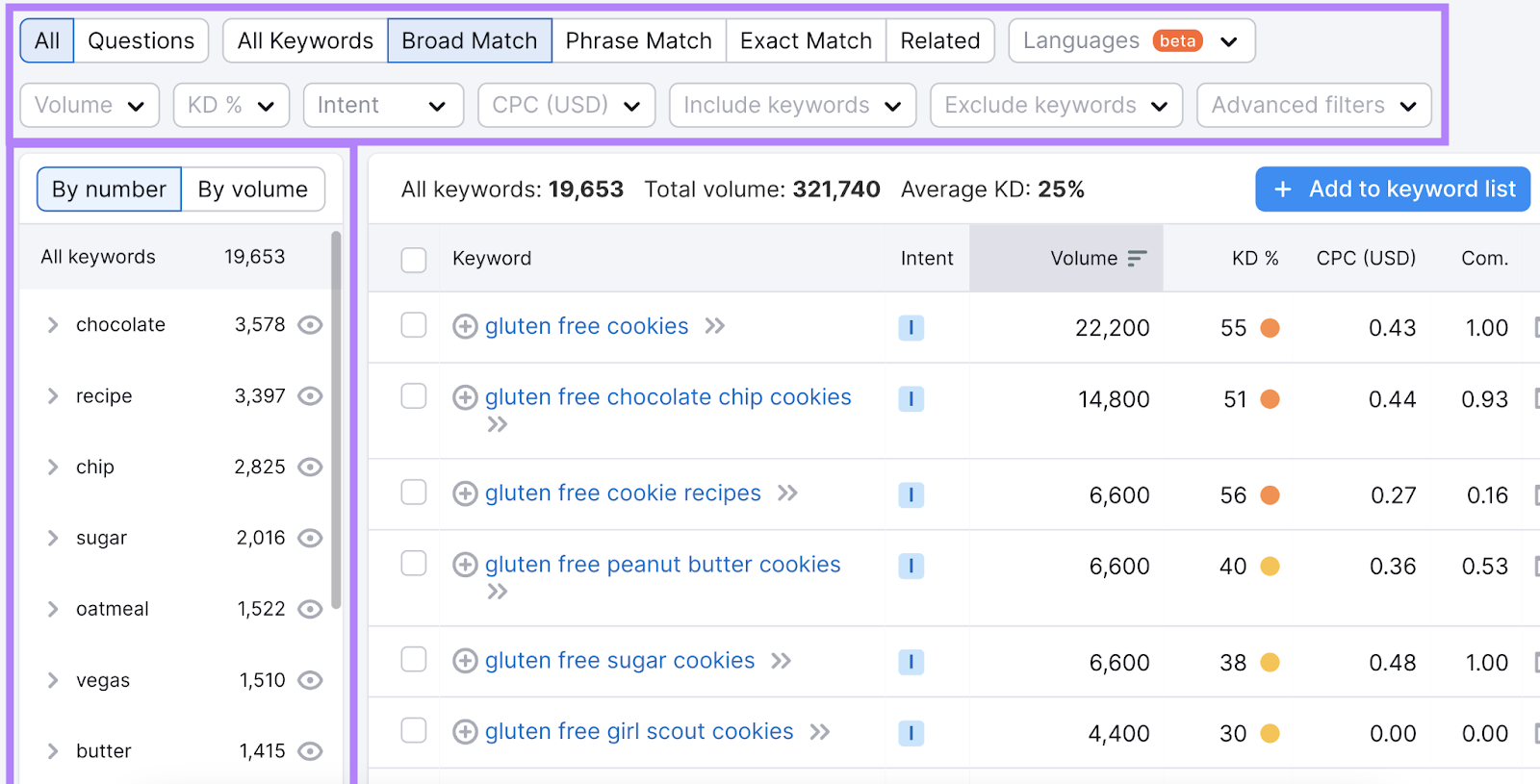This screenshot has width=1540, height=784.
Task: Click Add to keyword list
Action: [x=1391, y=189]
